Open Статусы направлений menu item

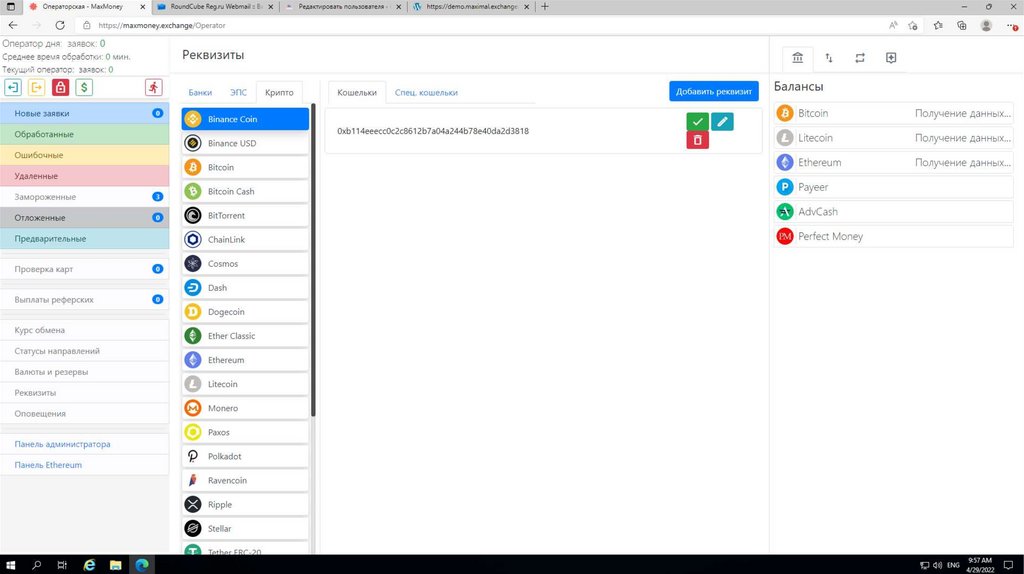click(x=84, y=351)
